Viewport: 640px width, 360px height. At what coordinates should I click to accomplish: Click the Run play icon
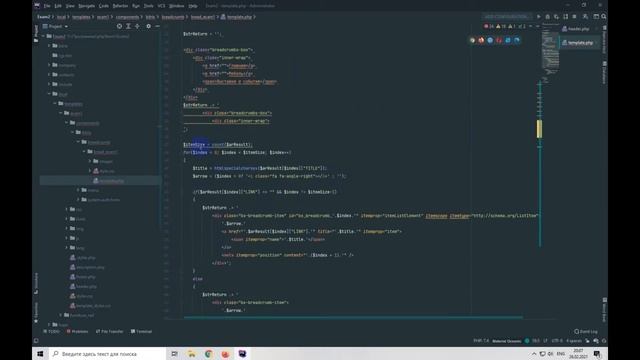539,17
